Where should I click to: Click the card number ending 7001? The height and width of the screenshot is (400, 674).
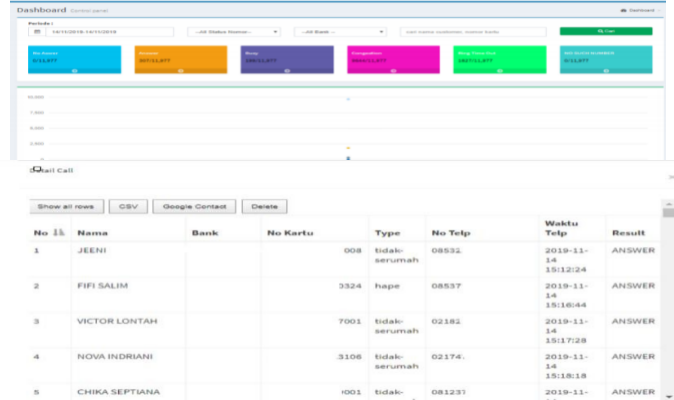[x=349, y=321]
